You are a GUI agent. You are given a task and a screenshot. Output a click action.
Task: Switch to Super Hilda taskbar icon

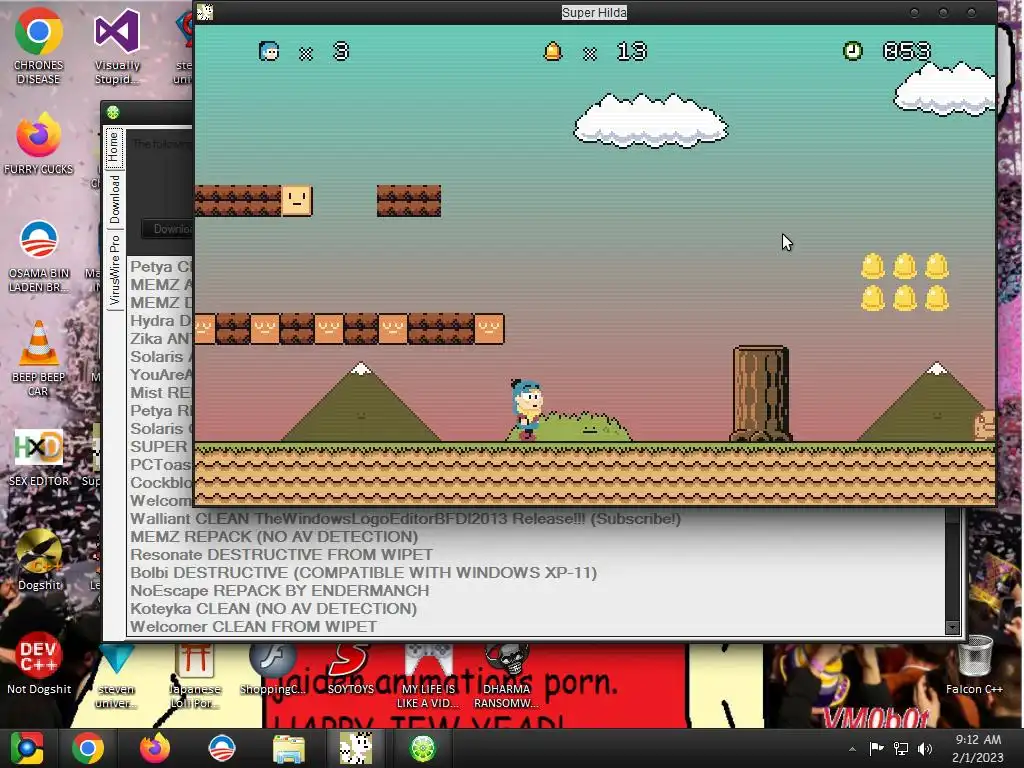click(356, 748)
